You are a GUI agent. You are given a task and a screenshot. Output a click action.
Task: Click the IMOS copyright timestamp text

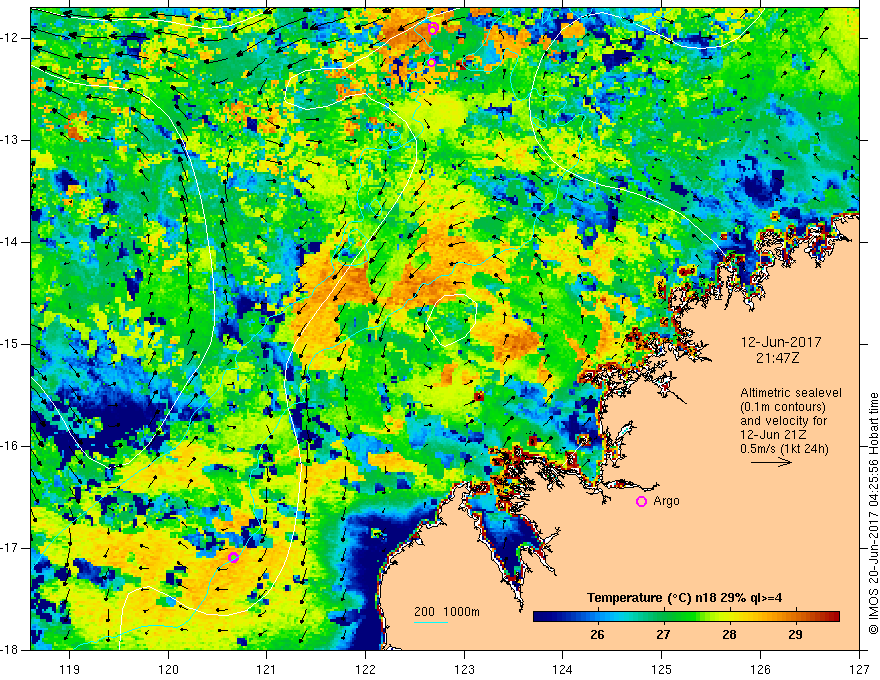[873, 513]
